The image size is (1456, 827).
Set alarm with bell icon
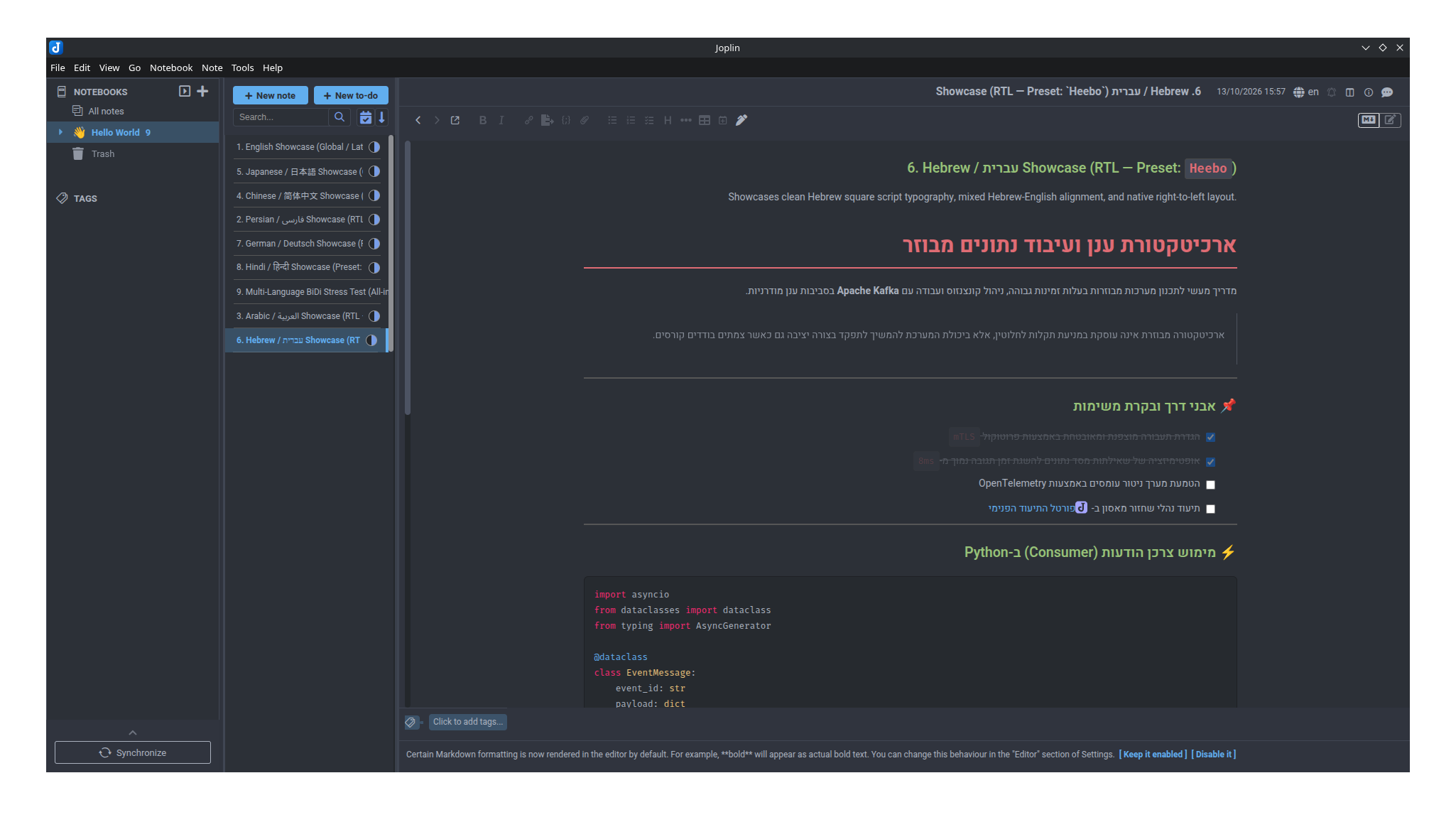pyautogui.click(x=1332, y=92)
